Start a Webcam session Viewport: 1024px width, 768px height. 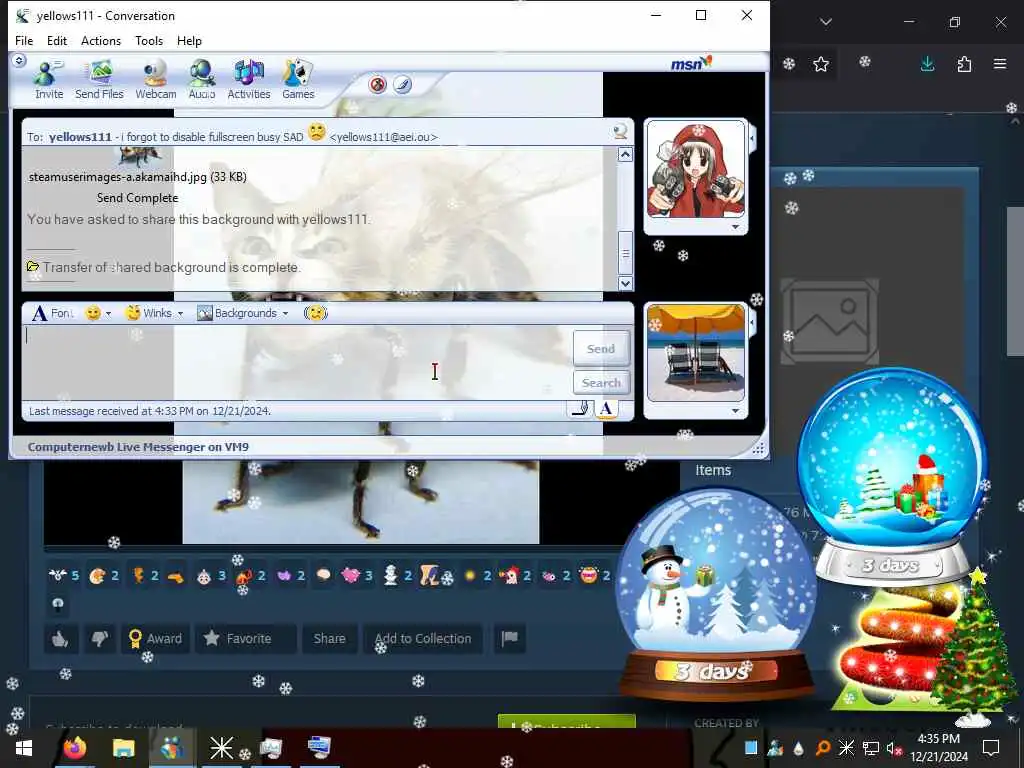155,79
